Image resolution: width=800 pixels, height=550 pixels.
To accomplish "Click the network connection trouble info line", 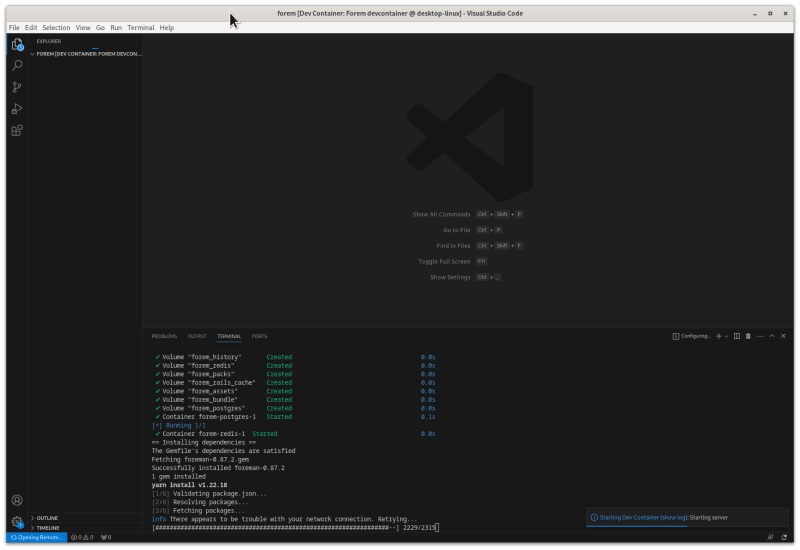I will pos(284,519).
